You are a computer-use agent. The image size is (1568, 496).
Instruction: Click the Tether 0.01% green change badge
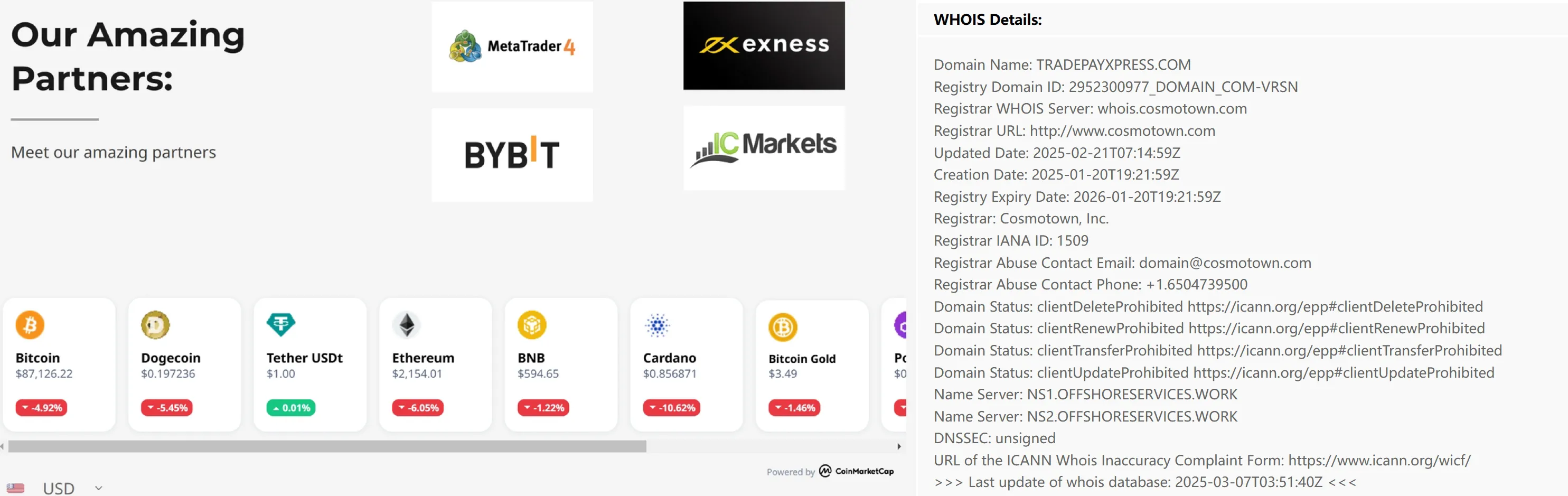click(291, 408)
